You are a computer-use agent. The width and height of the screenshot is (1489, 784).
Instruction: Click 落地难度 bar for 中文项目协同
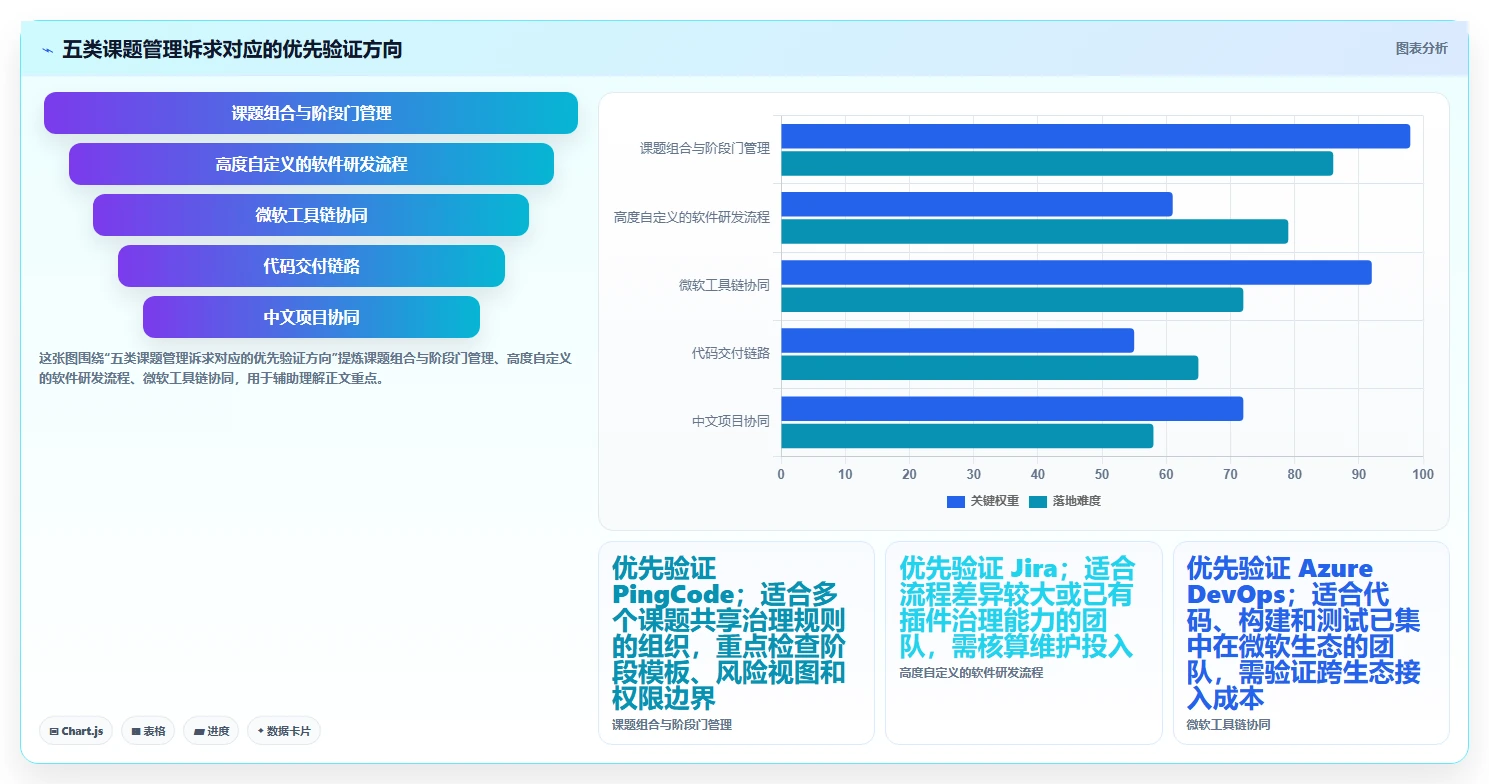[967, 436]
